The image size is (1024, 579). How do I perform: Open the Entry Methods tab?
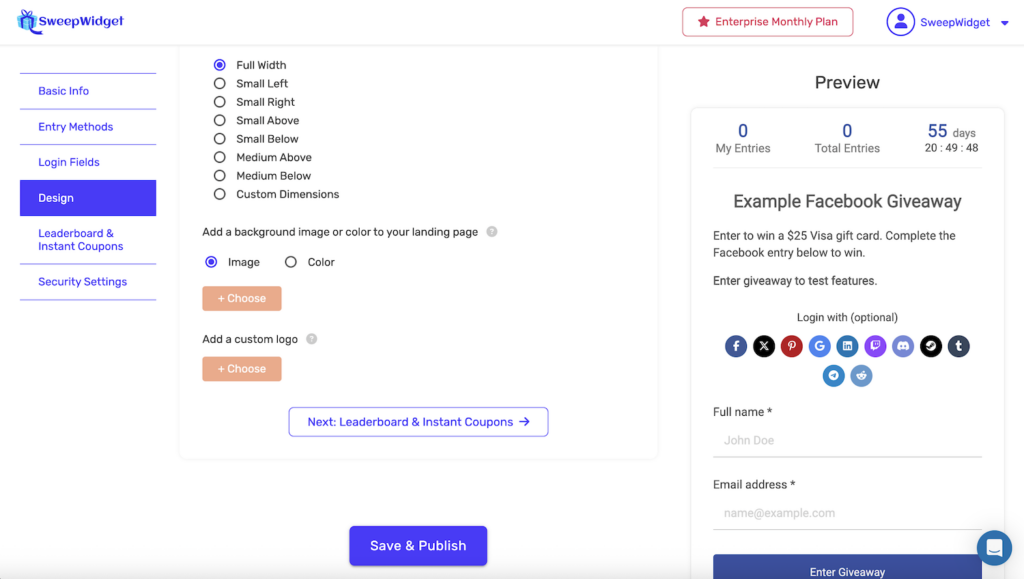click(x=76, y=127)
